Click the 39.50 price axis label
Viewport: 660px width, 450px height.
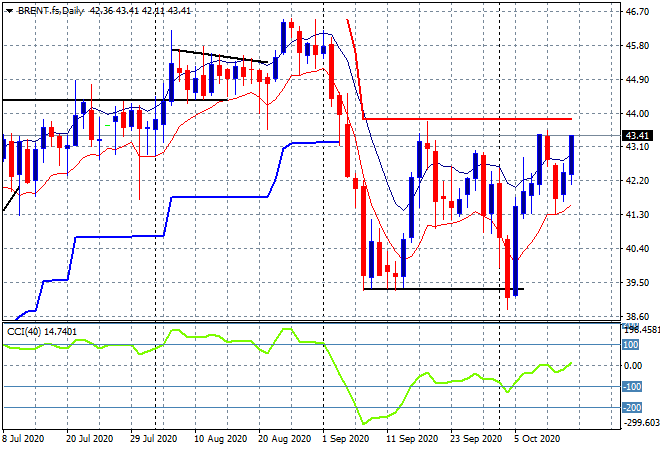click(637, 282)
